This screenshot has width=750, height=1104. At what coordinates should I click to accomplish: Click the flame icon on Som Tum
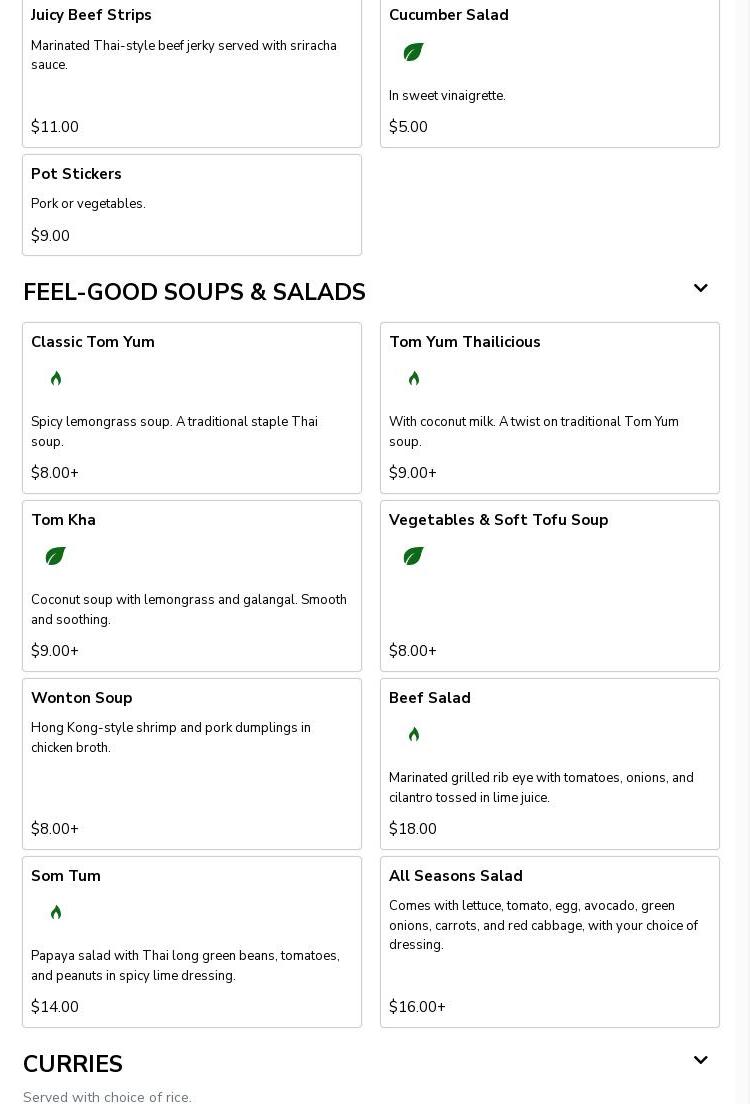(x=56, y=912)
